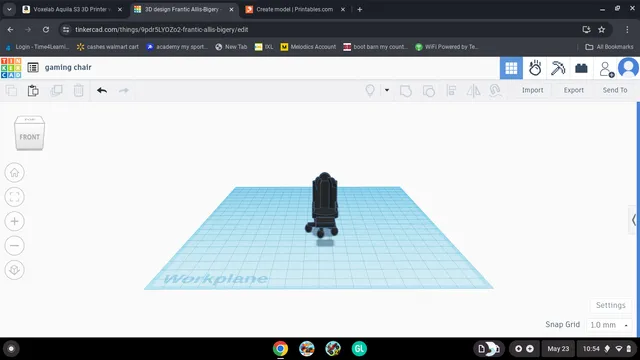Expand the visibility dropdown arrow
This screenshot has width=640, height=360.
click(x=387, y=90)
